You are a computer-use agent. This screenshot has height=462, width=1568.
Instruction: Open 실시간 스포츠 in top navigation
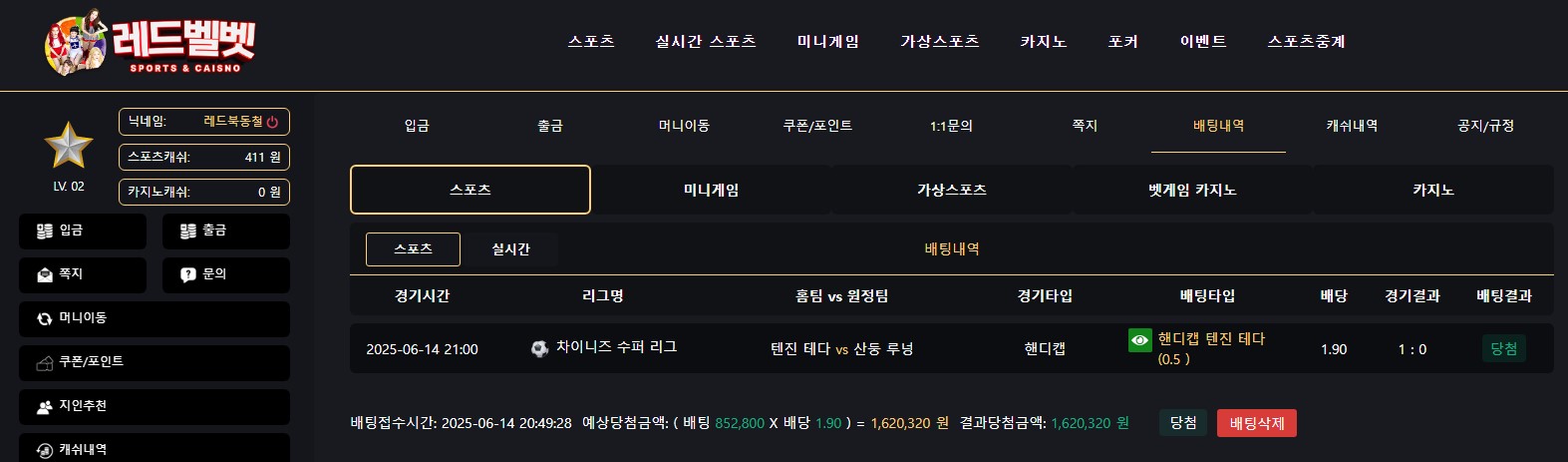pyautogui.click(x=706, y=42)
